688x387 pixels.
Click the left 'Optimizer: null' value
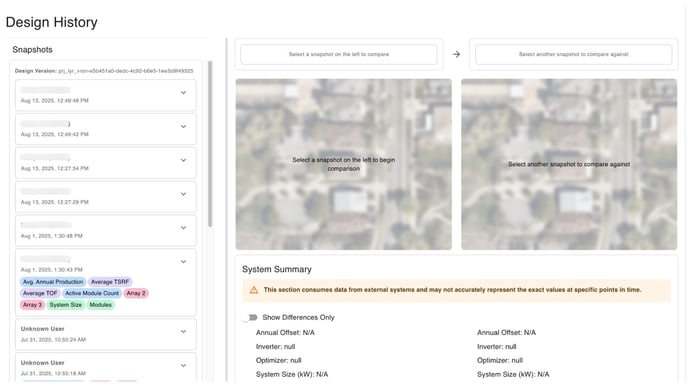(279, 360)
